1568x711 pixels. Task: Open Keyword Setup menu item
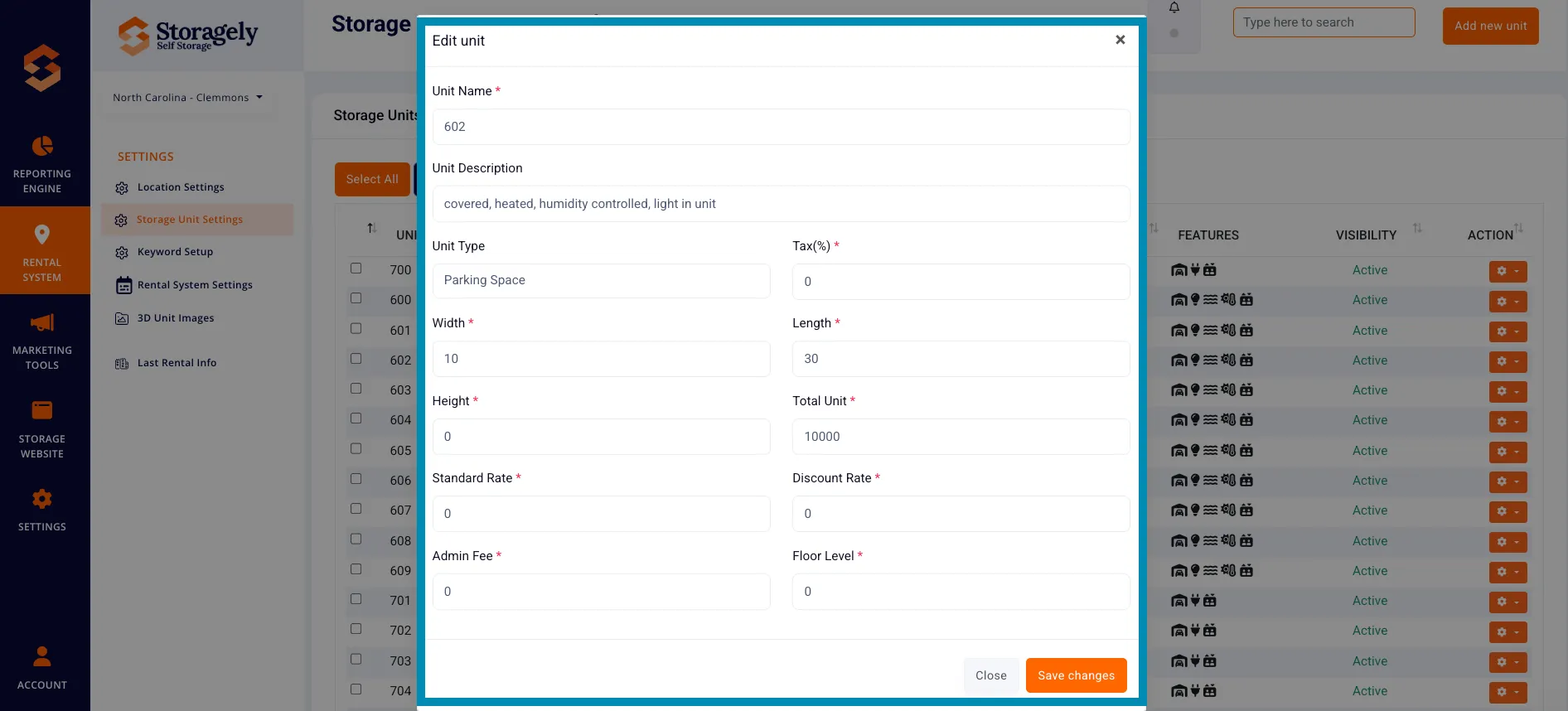click(175, 252)
